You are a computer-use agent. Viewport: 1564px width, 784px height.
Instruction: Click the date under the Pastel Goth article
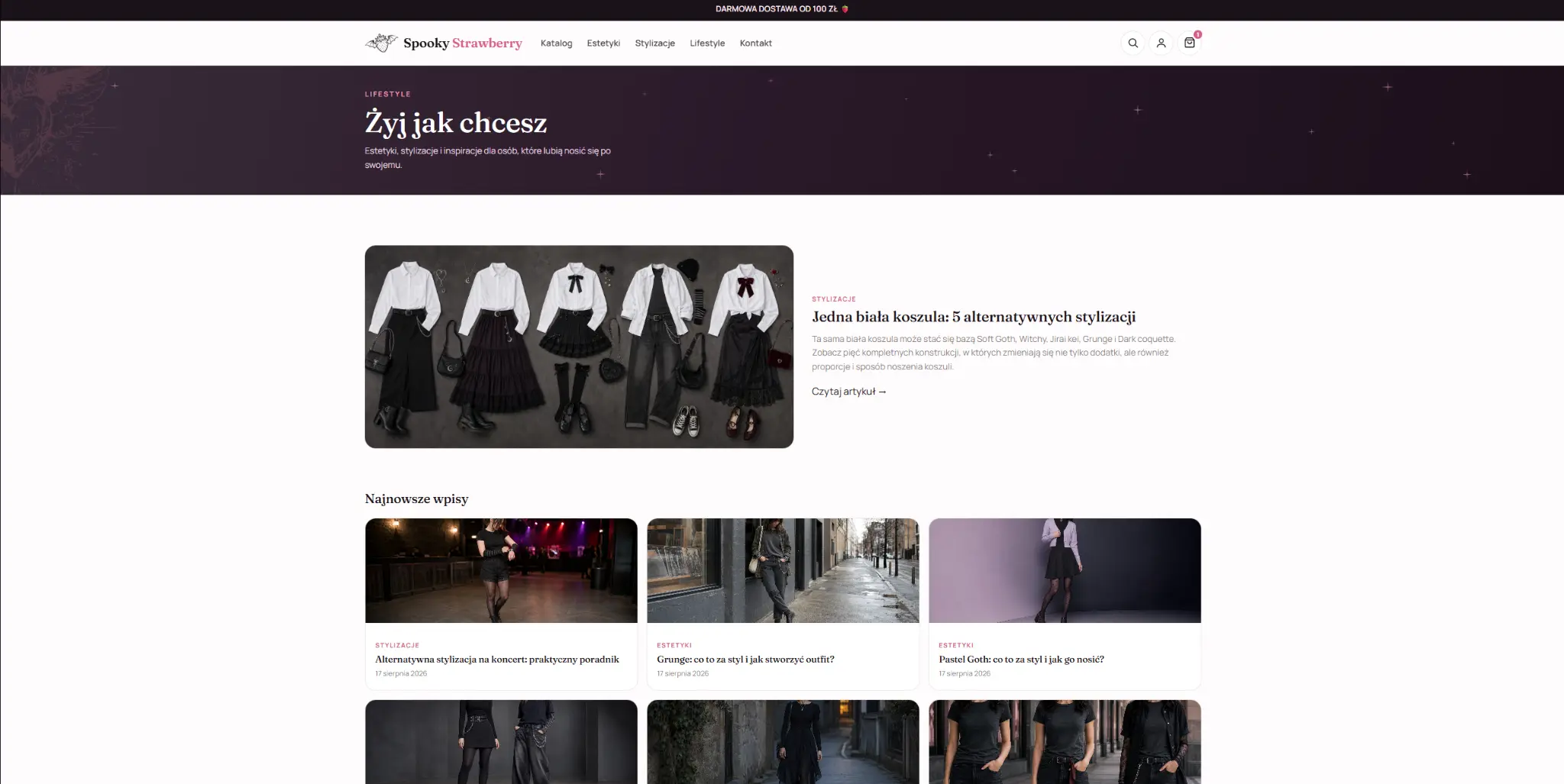coord(965,673)
